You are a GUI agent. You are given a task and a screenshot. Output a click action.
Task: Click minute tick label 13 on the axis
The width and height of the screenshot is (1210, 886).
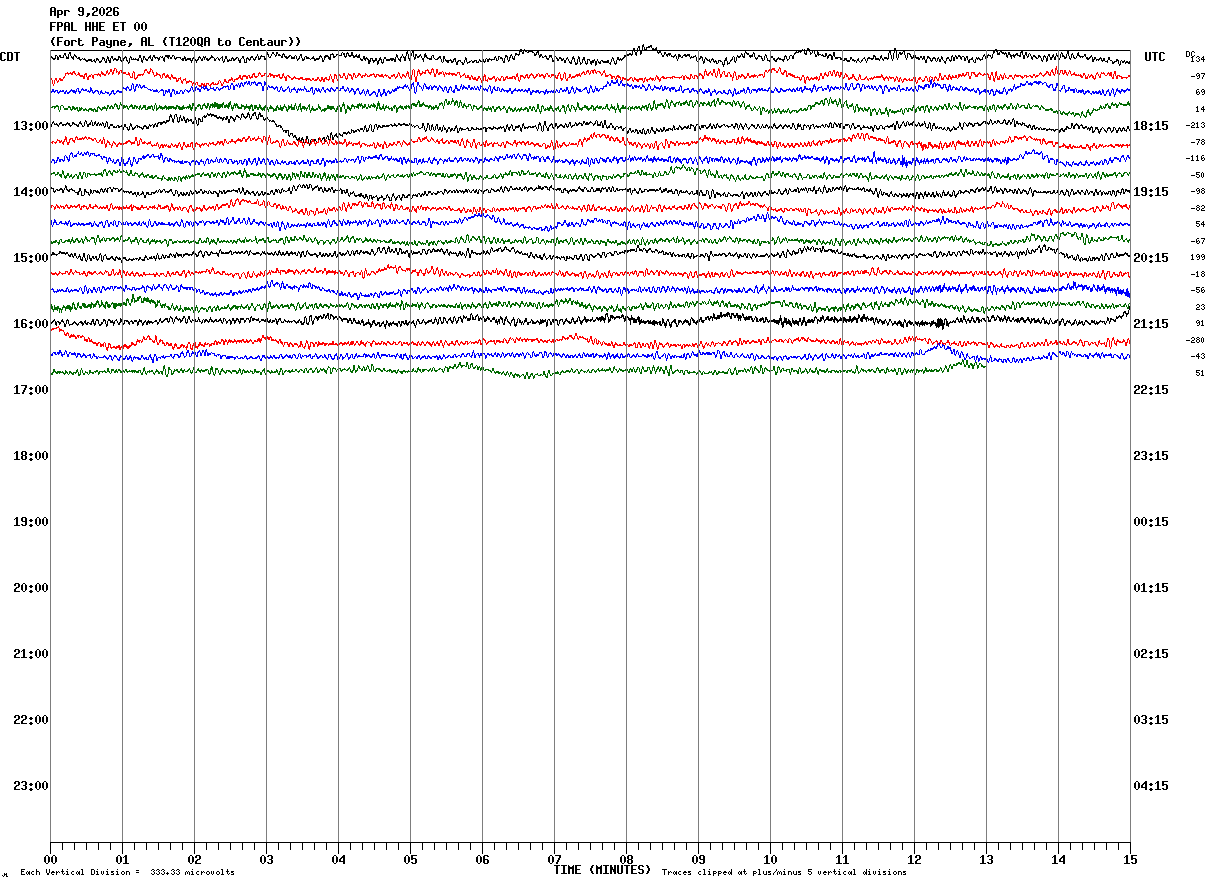[x=986, y=860]
